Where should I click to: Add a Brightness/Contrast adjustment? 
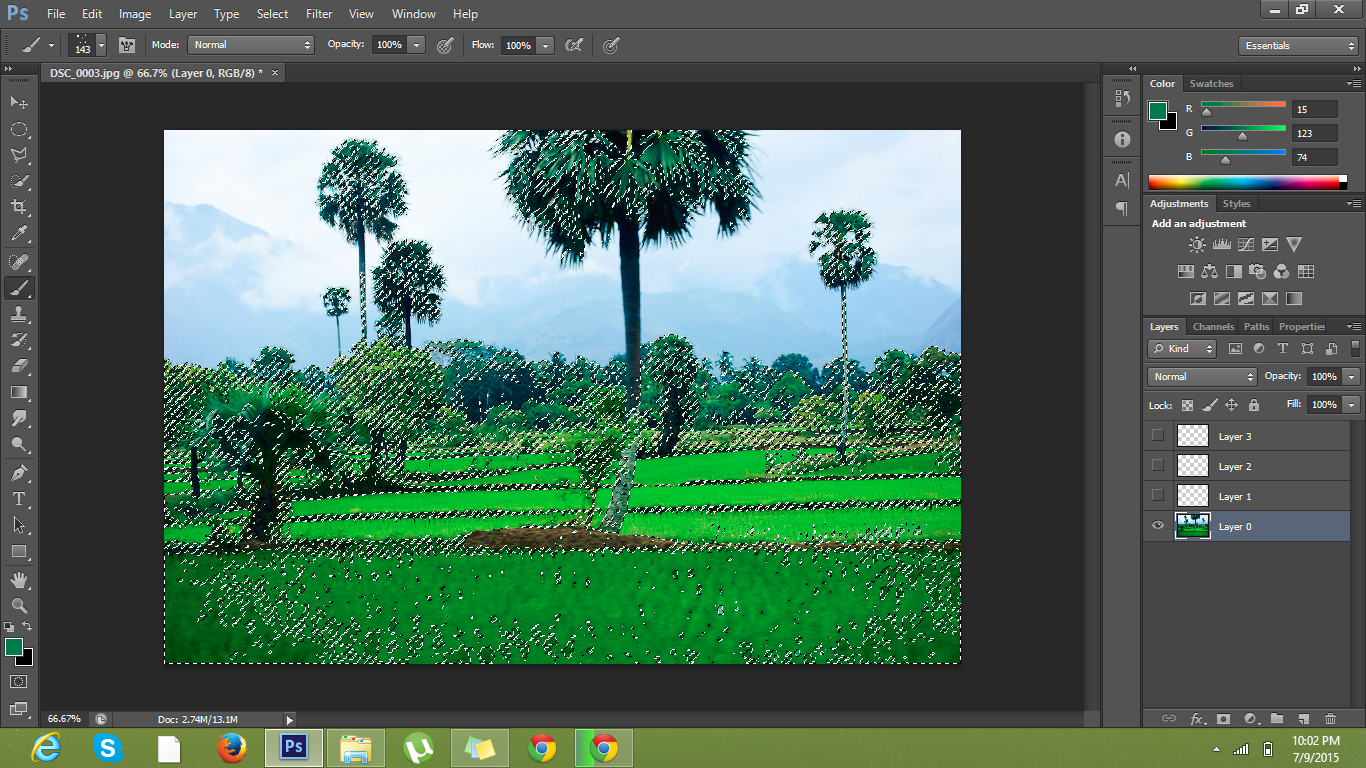(1197, 244)
